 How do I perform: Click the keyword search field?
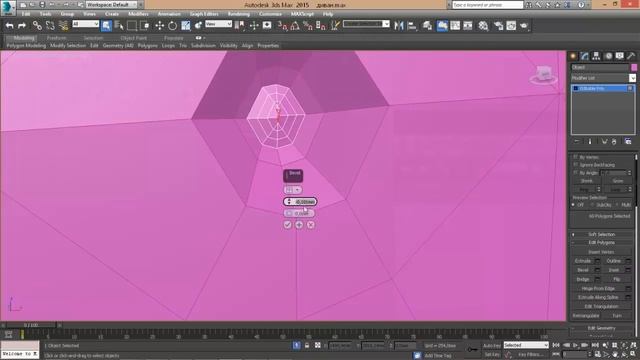tap(487, 5)
